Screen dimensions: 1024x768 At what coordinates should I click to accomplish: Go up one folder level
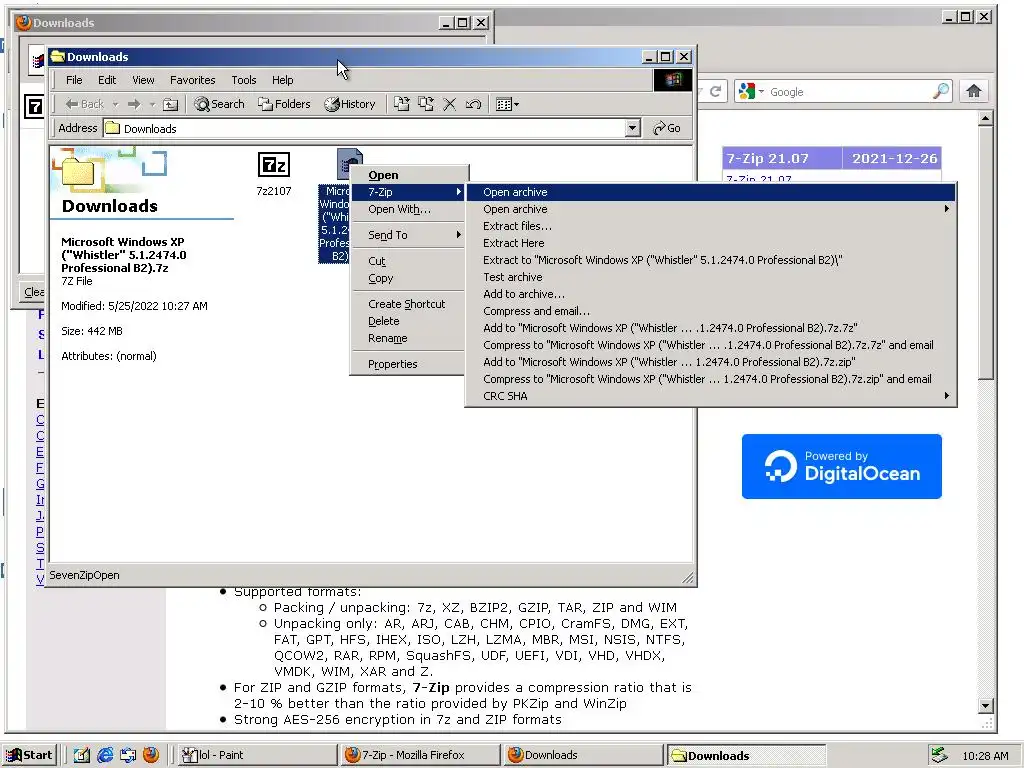coord(170,104)
